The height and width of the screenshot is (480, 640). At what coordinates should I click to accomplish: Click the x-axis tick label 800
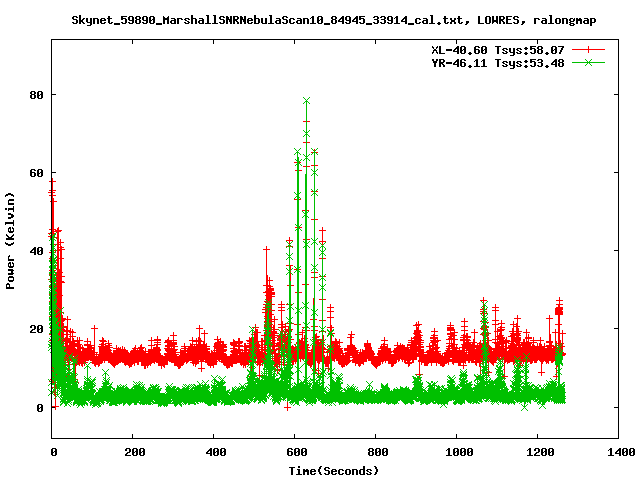[x=378, y=452]
